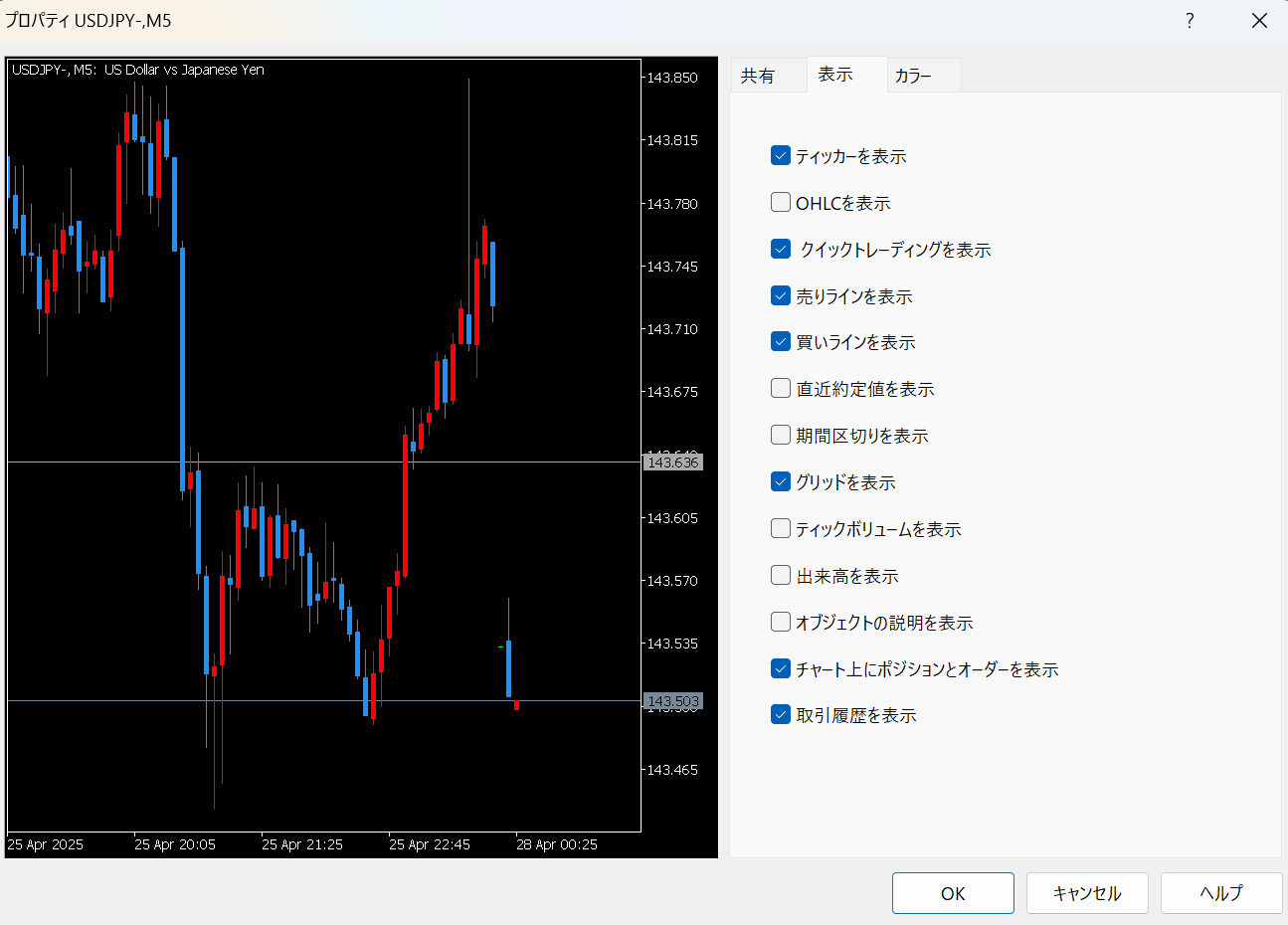
Task: Click the 143.570 price axis value
Action: [672, 581]
